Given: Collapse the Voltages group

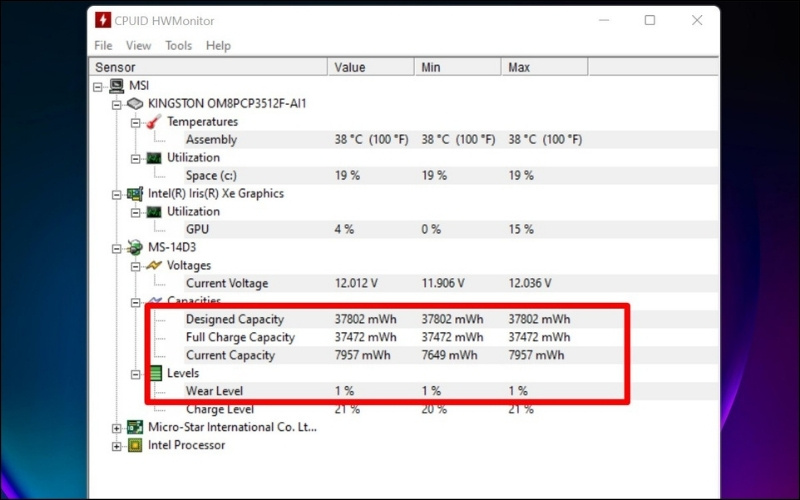Looking at the screenshot, I should 135,267.
